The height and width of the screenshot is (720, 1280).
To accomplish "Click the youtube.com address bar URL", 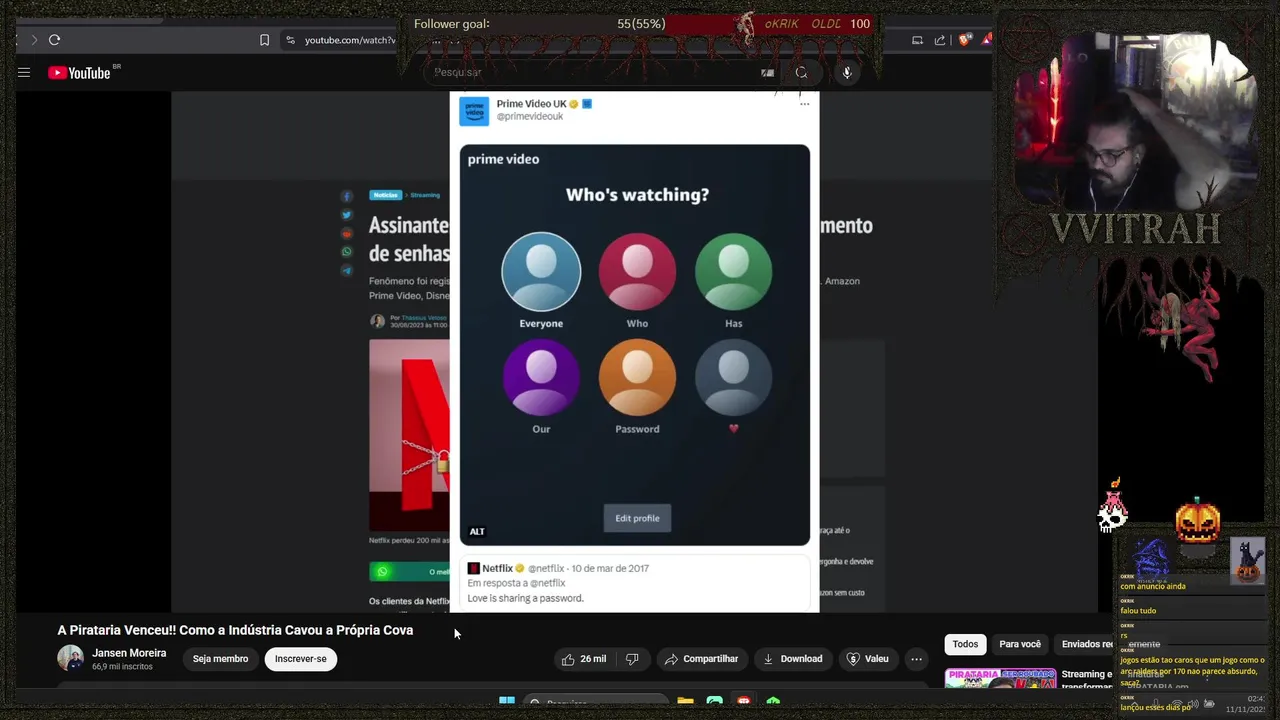I will pyautogui.click(x=350, y=40).
